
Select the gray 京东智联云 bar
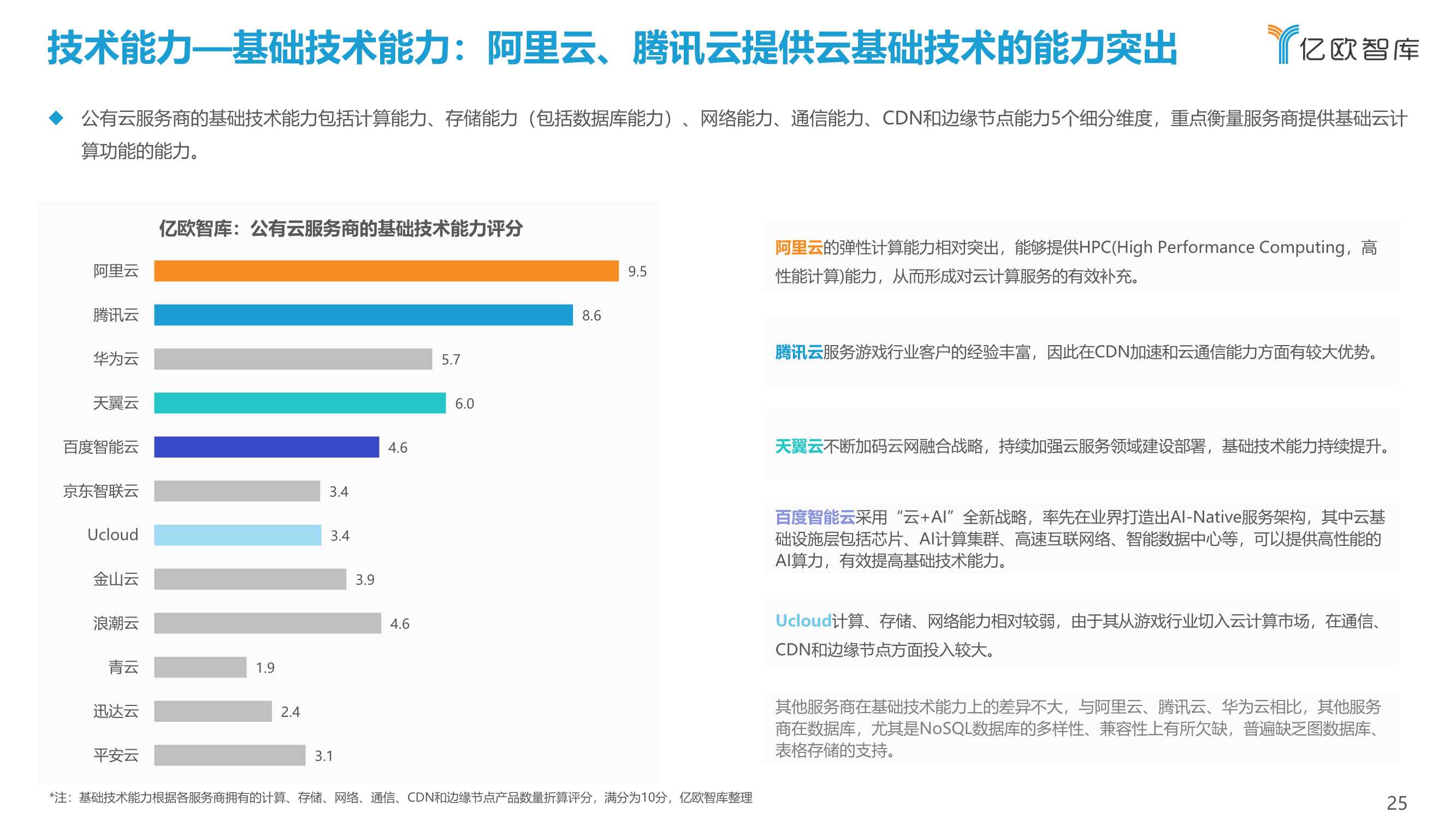[237, 491]
